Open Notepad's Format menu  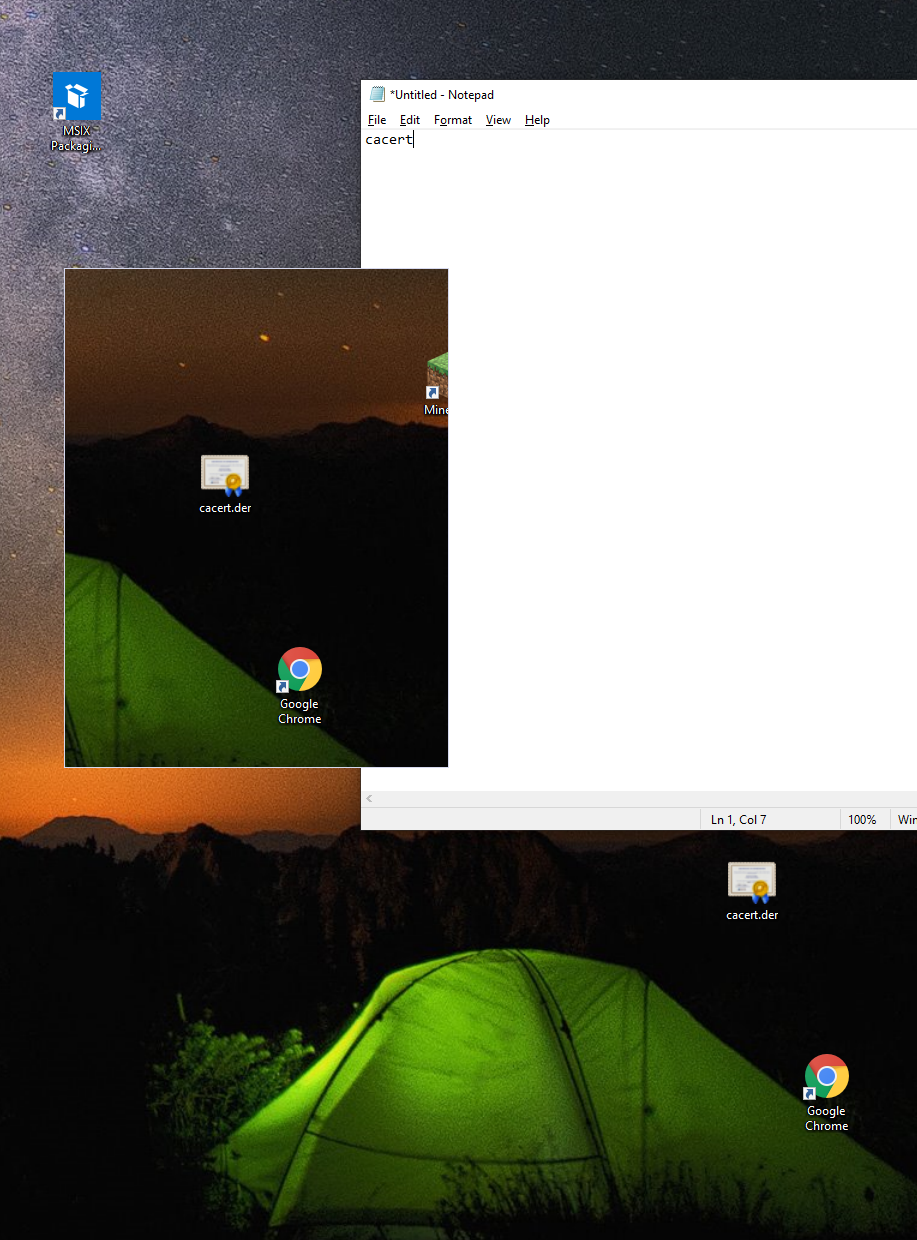(453, 120)
